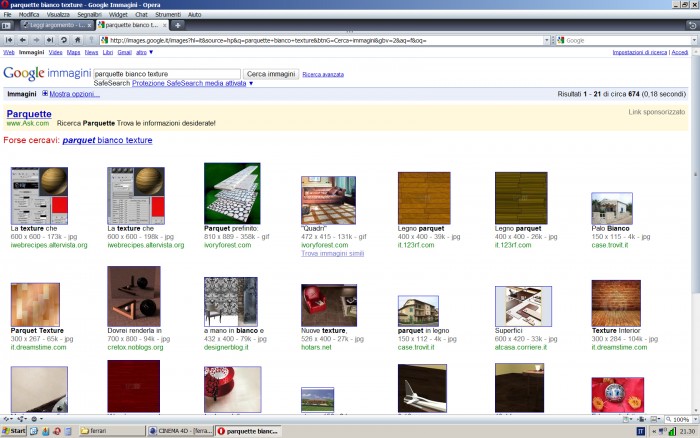Expand 'Mostra opzioni...' panel
700x438 pixels.
(x=71, y=94)
